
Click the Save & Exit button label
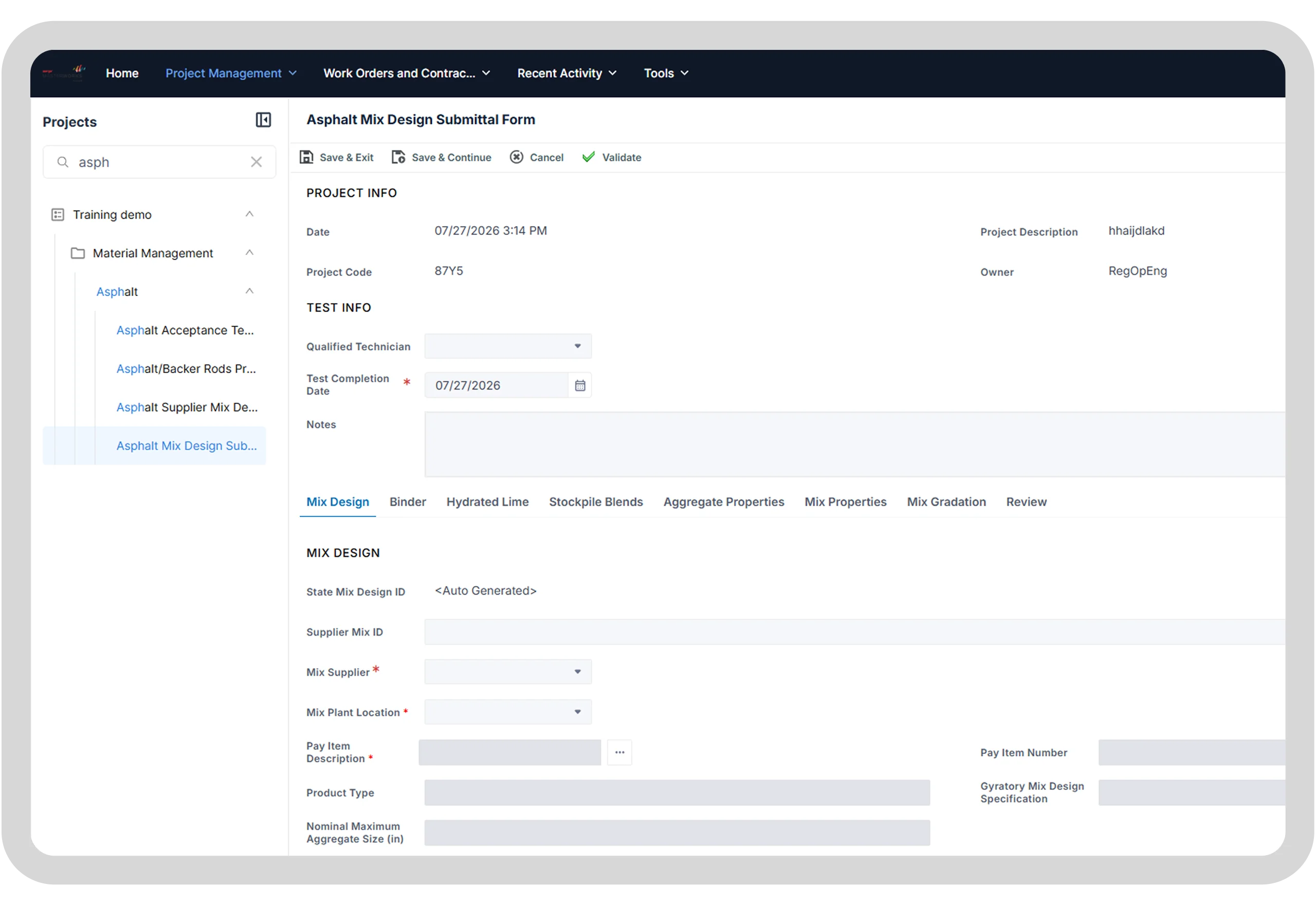346,158
